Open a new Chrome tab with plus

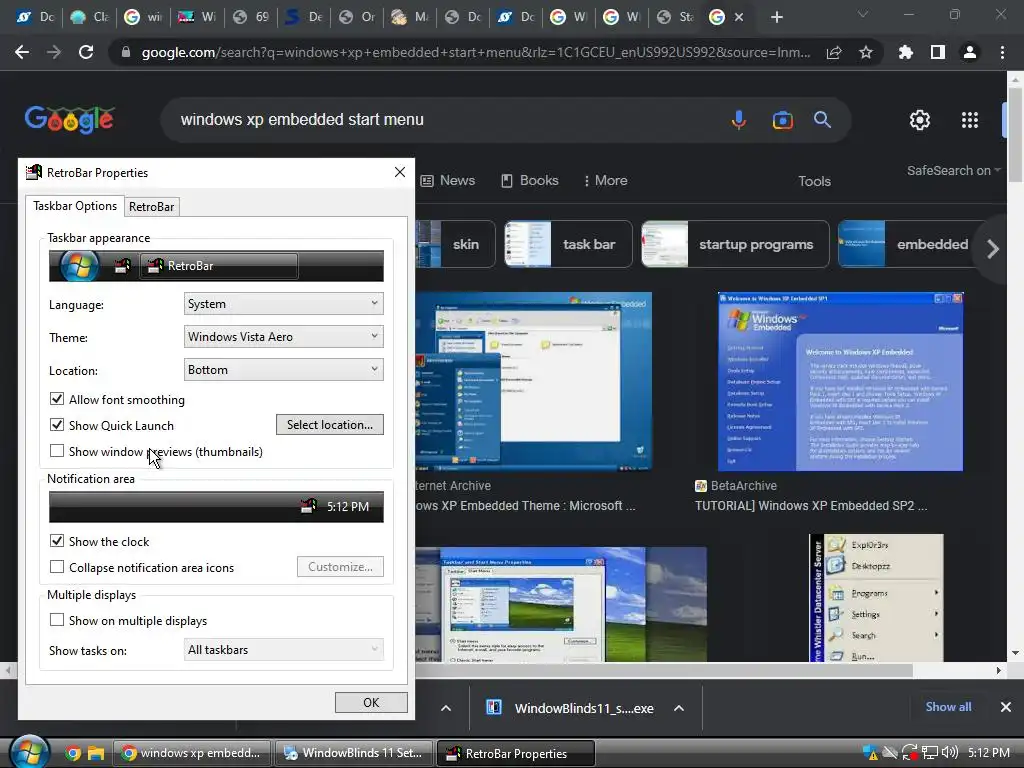click(776, 18)
